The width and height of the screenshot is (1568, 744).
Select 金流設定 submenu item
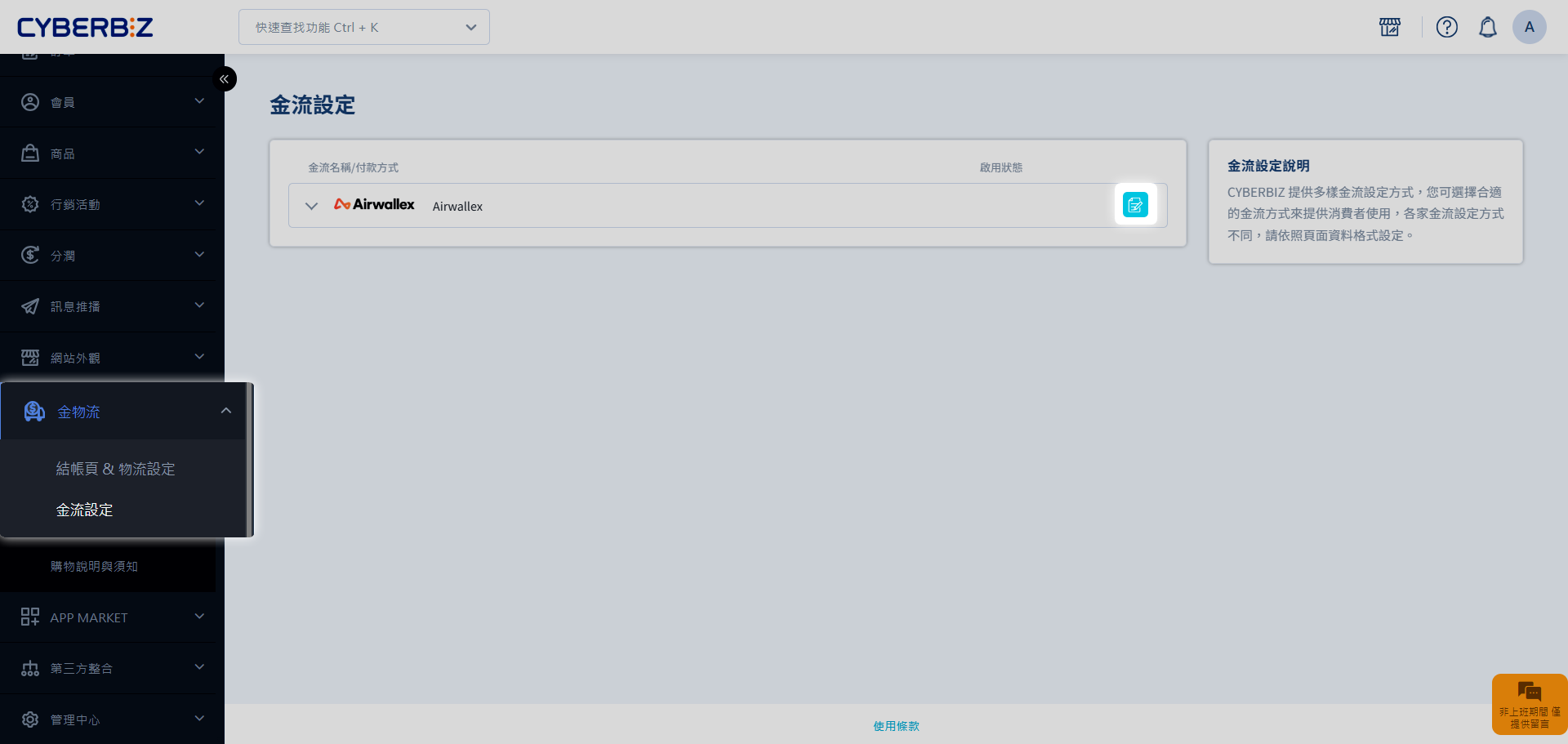pos(84,510)
